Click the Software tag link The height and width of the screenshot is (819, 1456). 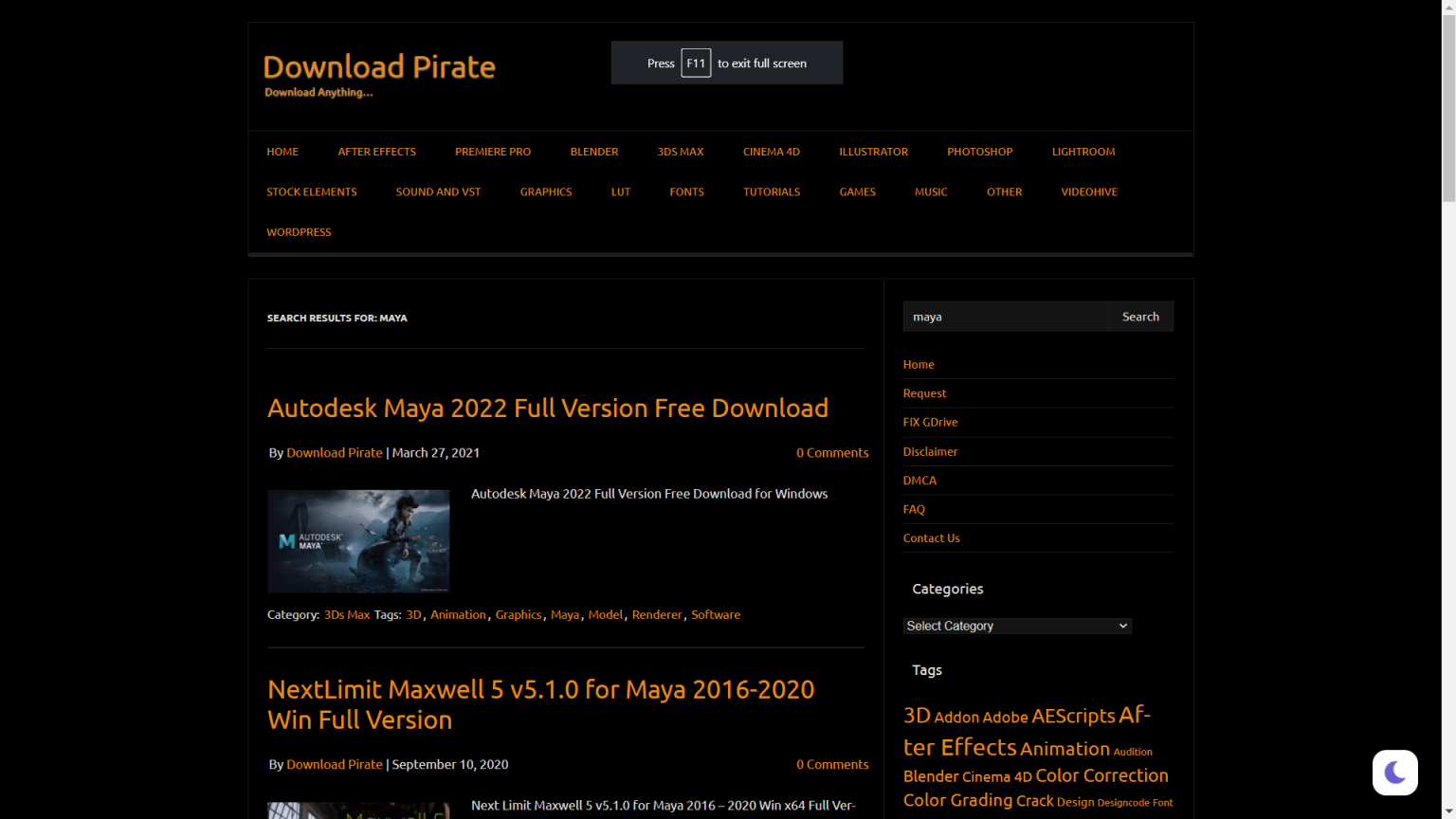pos(716,615)
